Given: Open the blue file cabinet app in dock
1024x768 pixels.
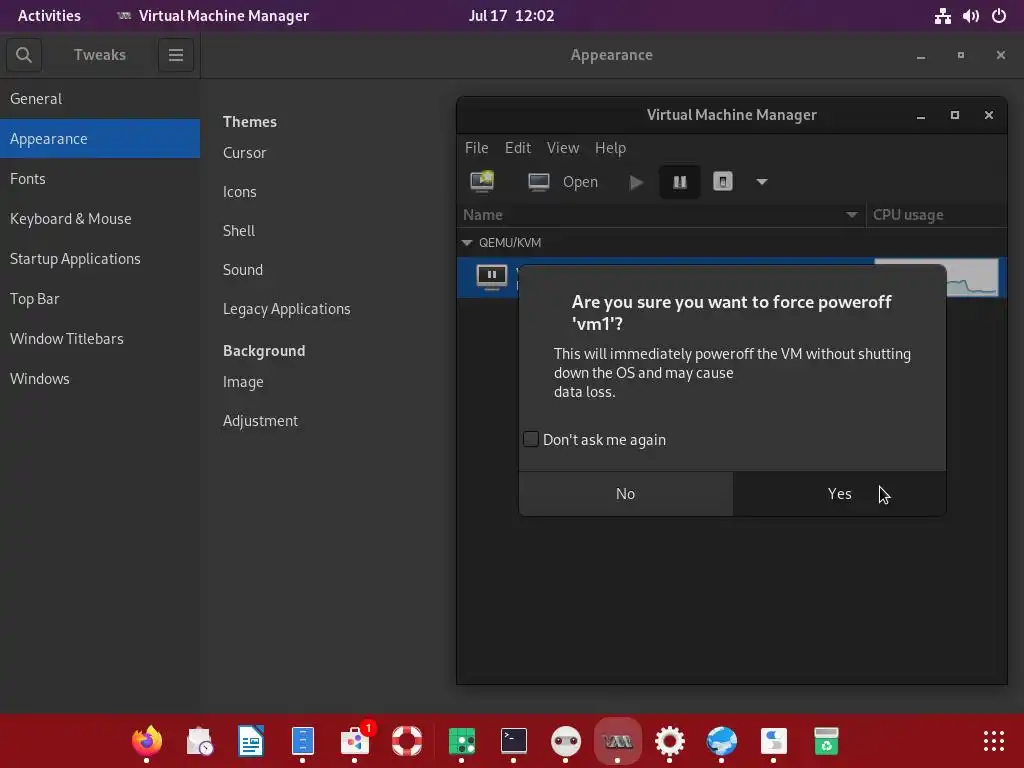Looking at the screenshot, I should pos(302,741).
